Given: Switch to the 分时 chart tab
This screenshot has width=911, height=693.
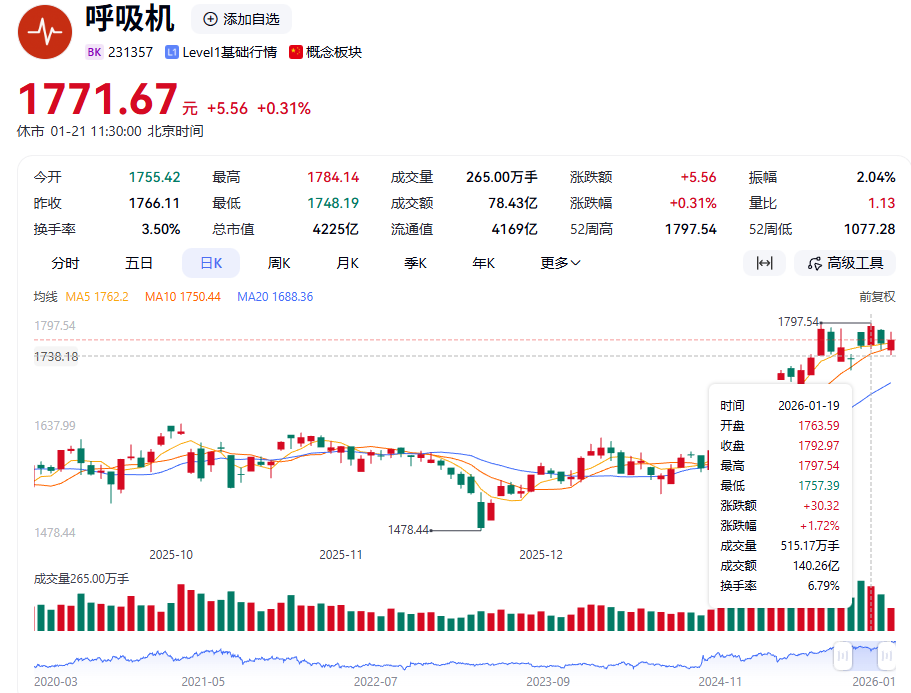Looking at the screenshot, I should [65, 263].
